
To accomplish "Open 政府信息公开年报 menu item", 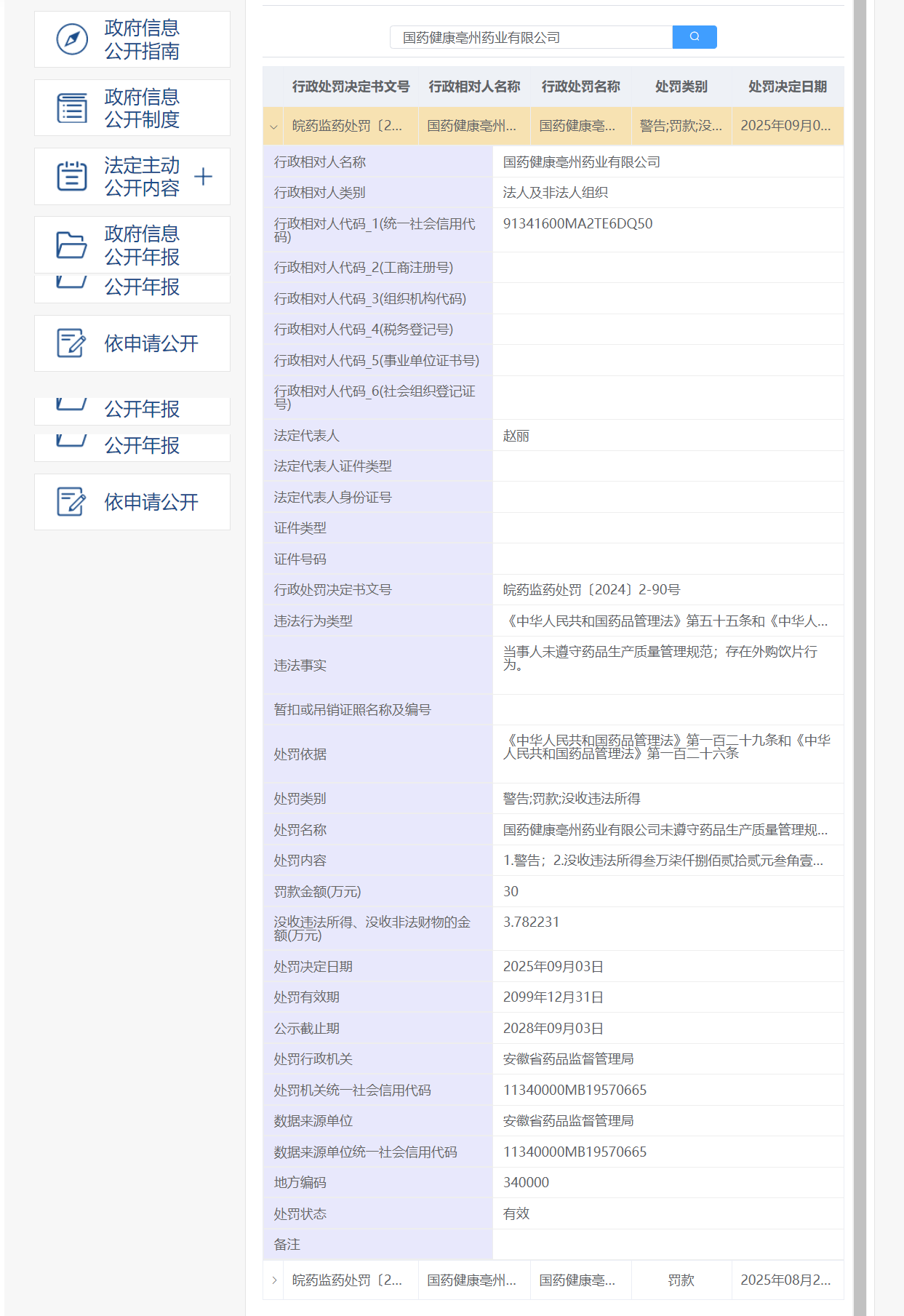I will [132, 245].
